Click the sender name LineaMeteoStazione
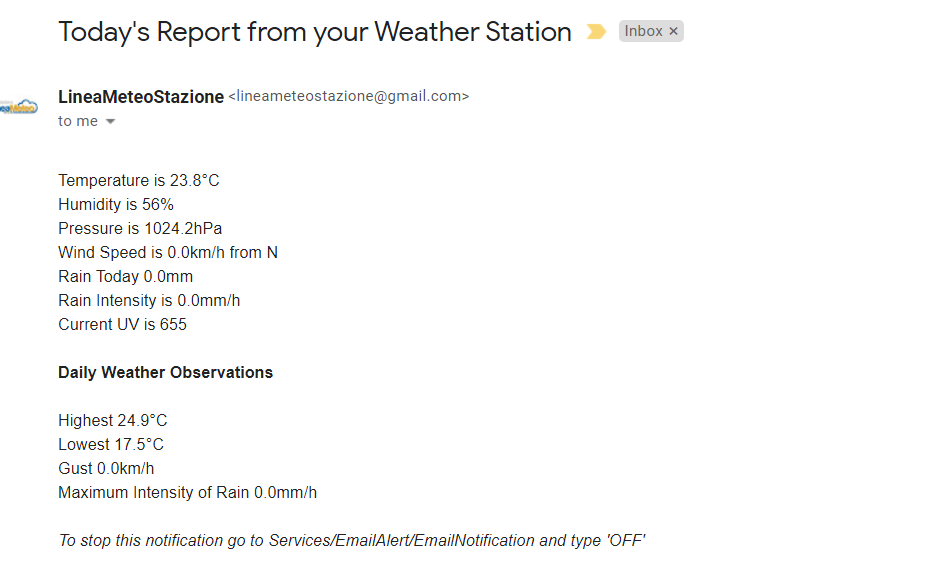 pyautogui.click(x=141, y=96)
